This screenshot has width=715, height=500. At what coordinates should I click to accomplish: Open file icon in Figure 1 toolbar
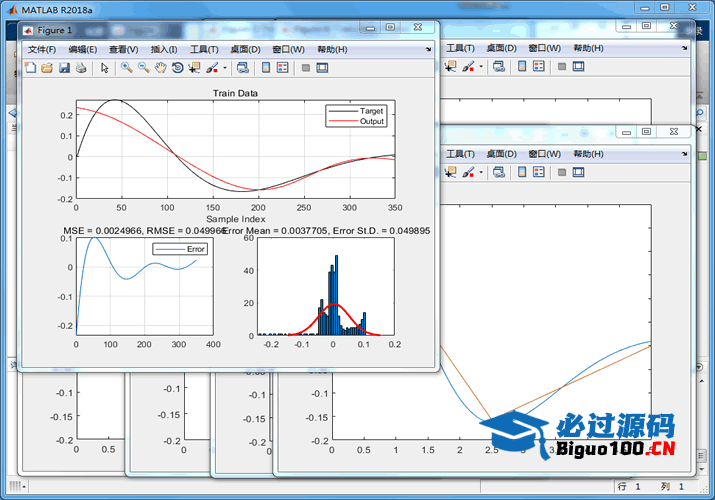[x=47, y=68]
